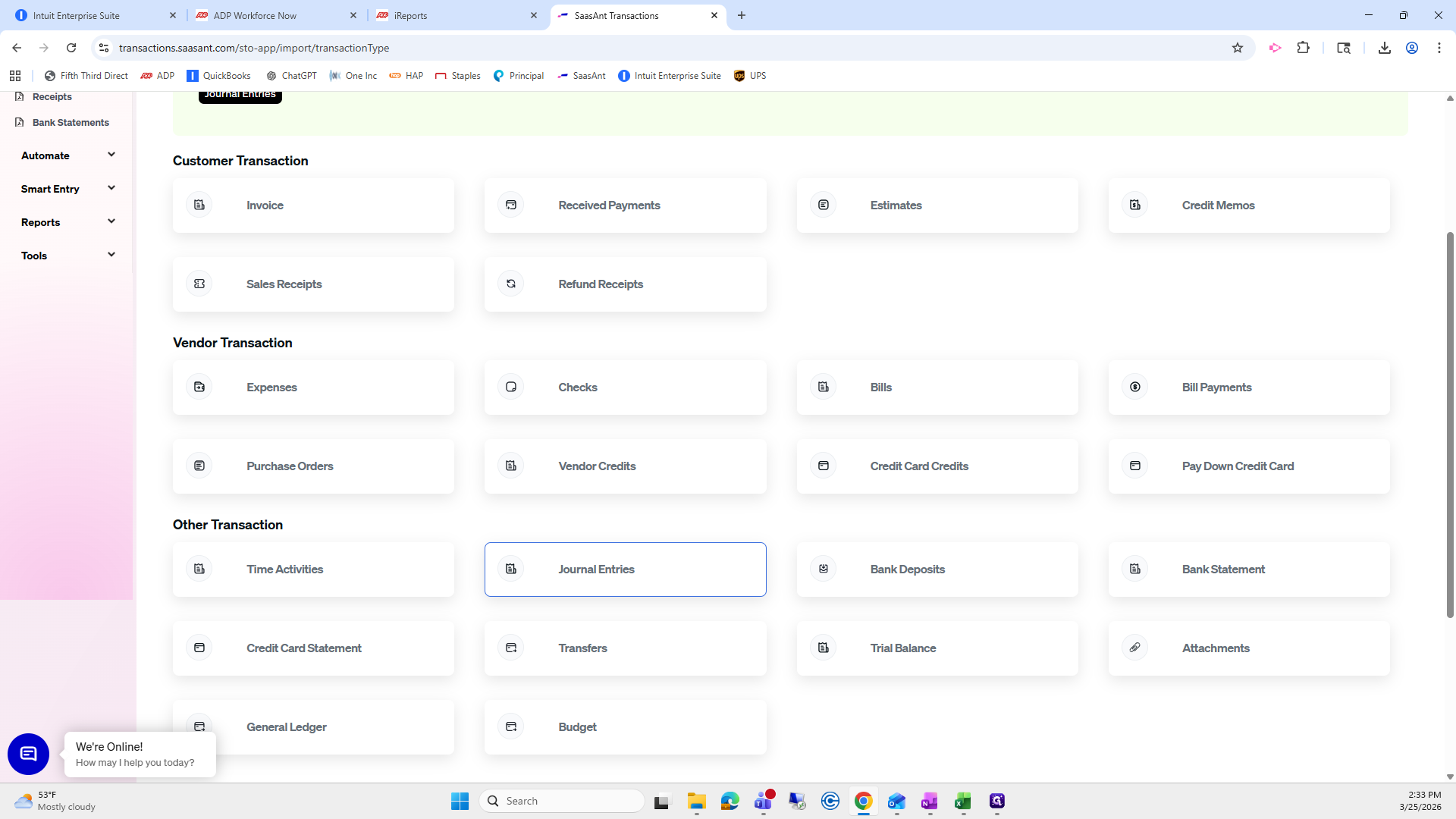
Task: Bookmark this page with star icon
Action: 1238,48
